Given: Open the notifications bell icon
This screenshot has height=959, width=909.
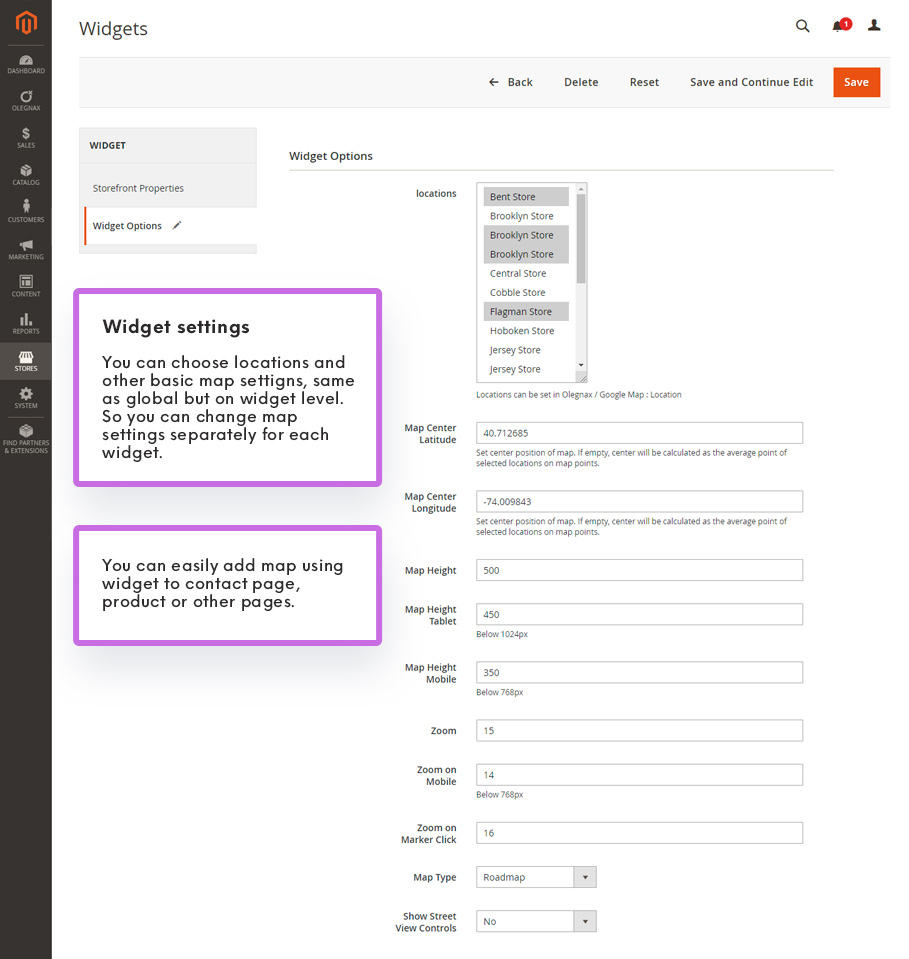Looking at the screenshot, I should 838,26.
